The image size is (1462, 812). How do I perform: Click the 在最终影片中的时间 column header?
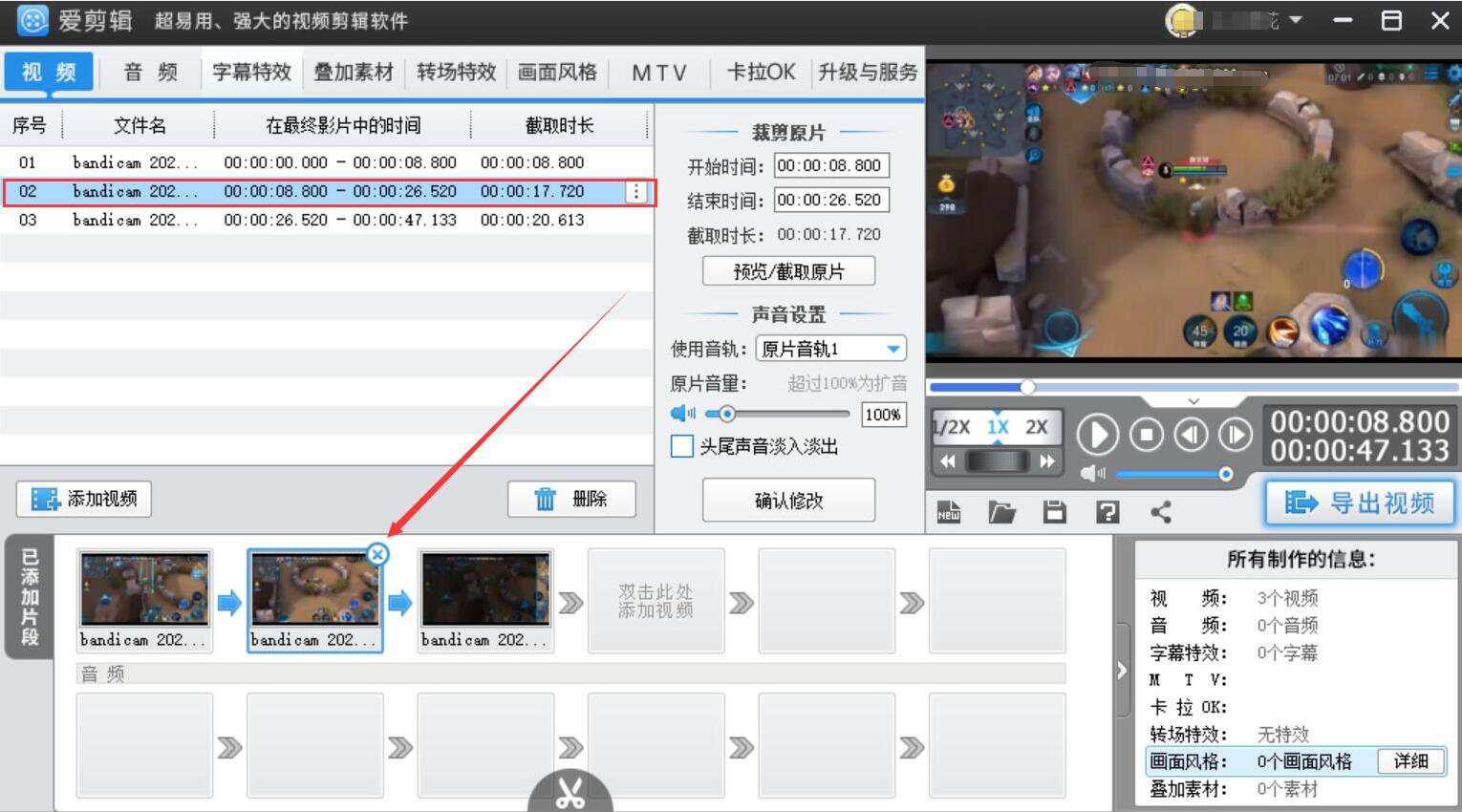click(x=343, y=125)
